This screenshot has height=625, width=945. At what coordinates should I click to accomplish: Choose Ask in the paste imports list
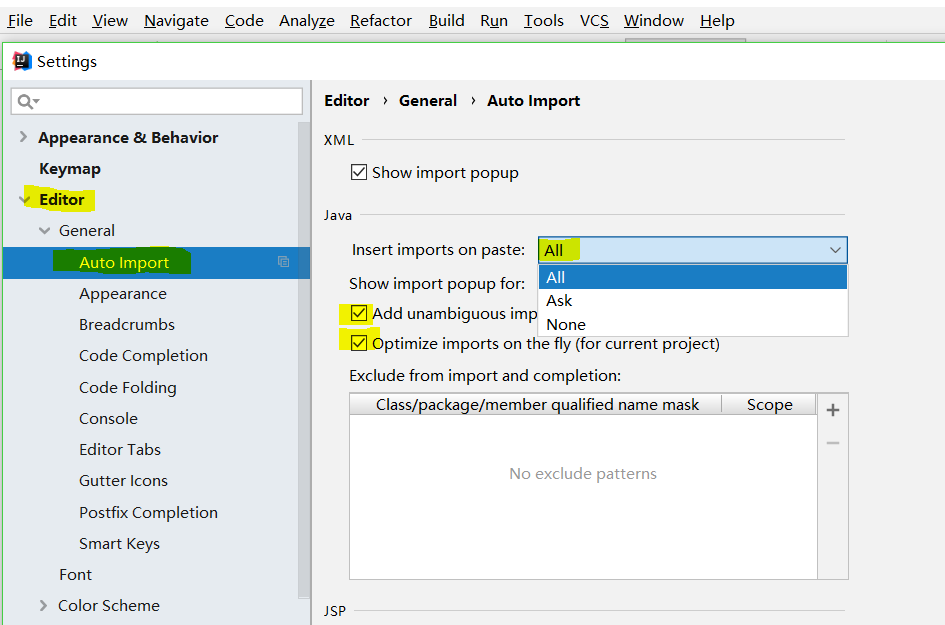pos(692,301)
